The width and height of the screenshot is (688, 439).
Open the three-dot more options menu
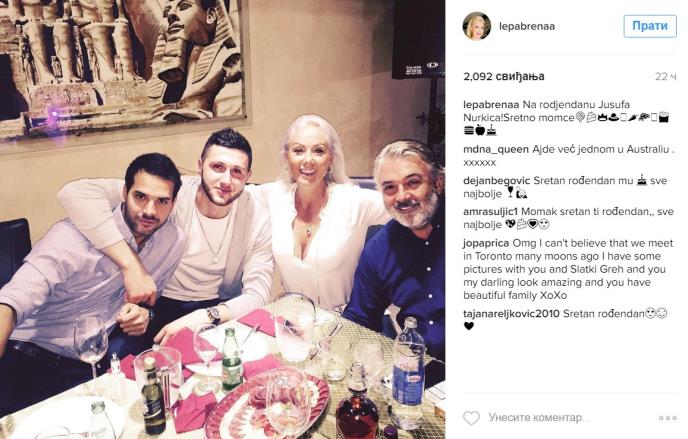[x=667, y=418]
